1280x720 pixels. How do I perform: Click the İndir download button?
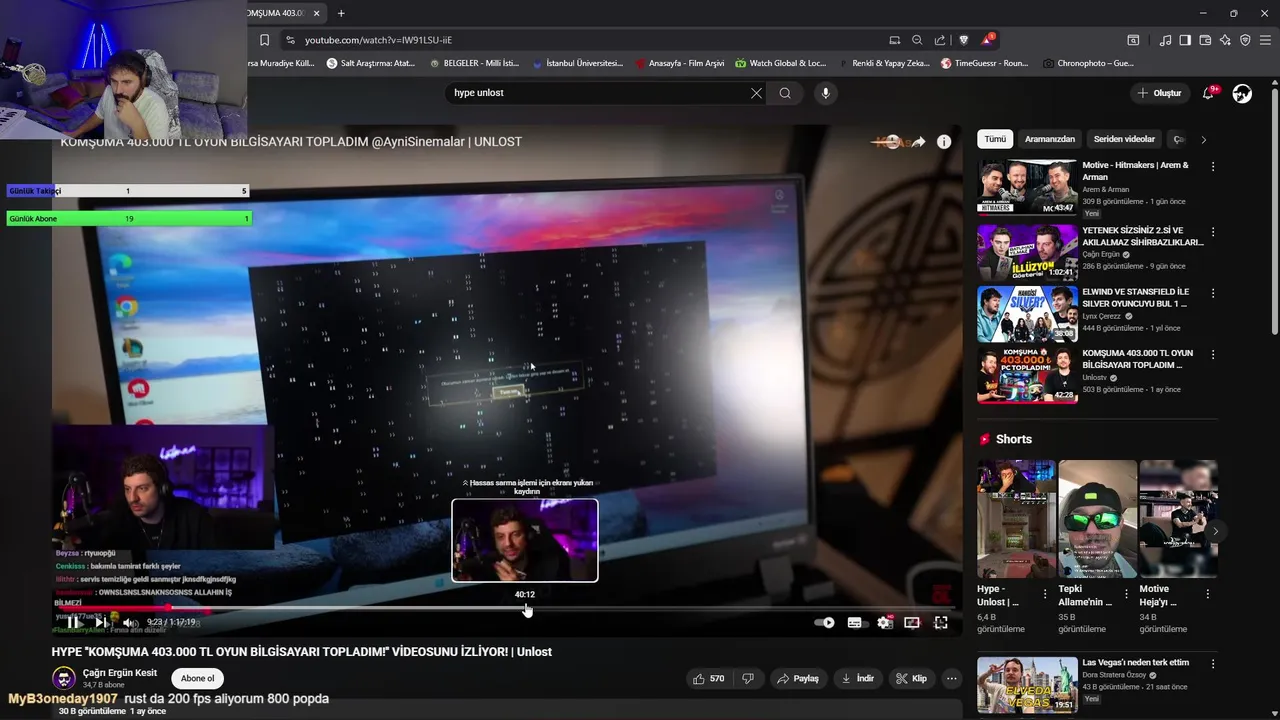click(x=857, y=678)
